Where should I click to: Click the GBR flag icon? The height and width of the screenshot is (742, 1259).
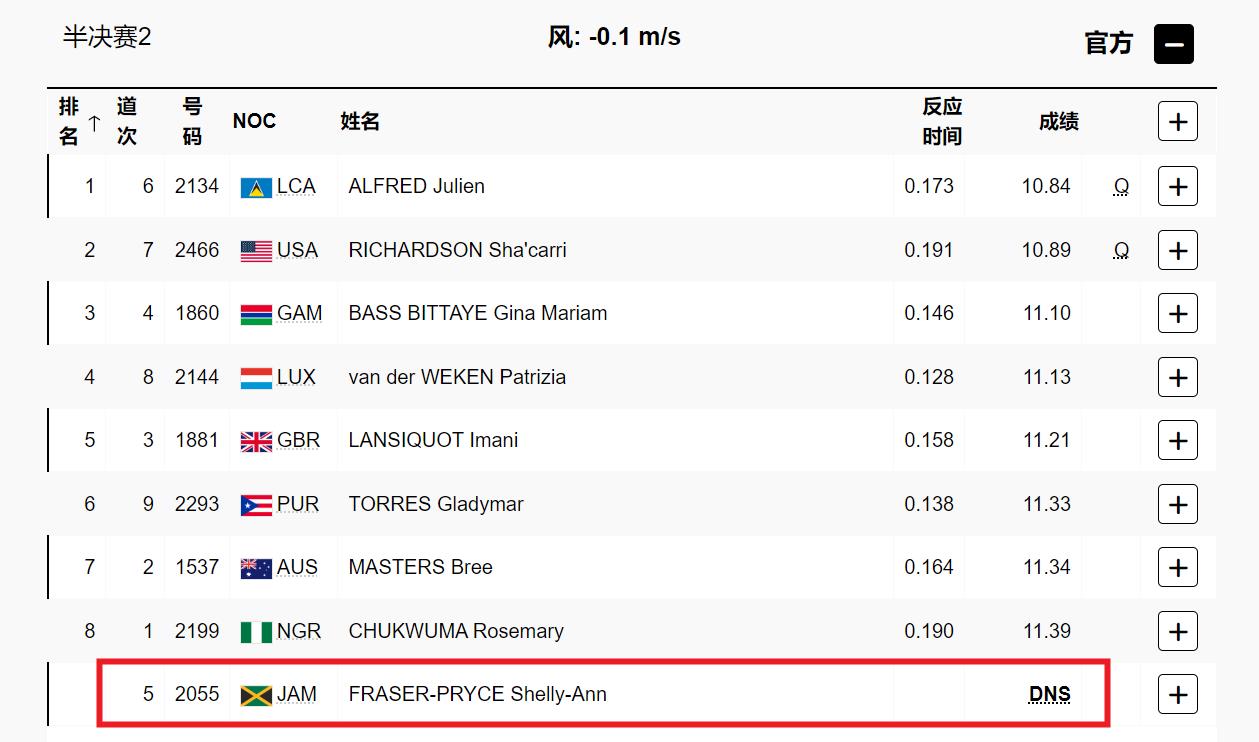point(256,441)
